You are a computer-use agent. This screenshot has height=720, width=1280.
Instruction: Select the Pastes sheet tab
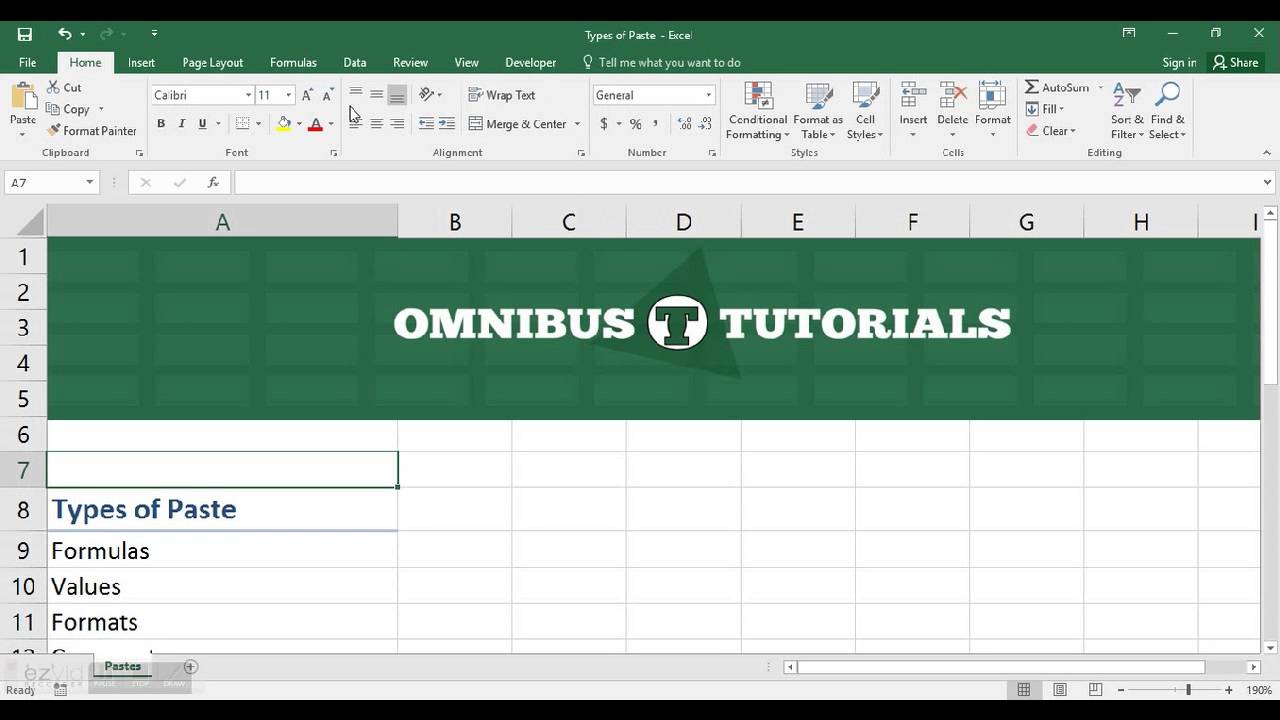[x=123, y=666]
